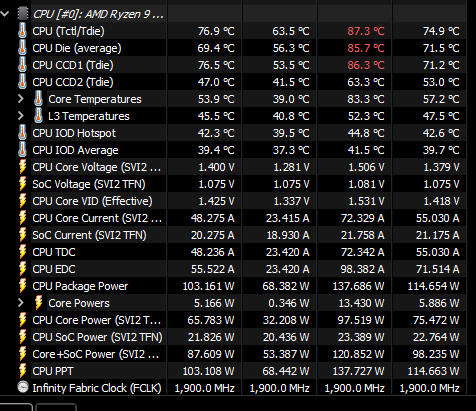Viewport: 476px width, 411px height.
Task: Click thermometer icon beside Core Temperatures
Action: pyautogui.click(x=38, y=99)
